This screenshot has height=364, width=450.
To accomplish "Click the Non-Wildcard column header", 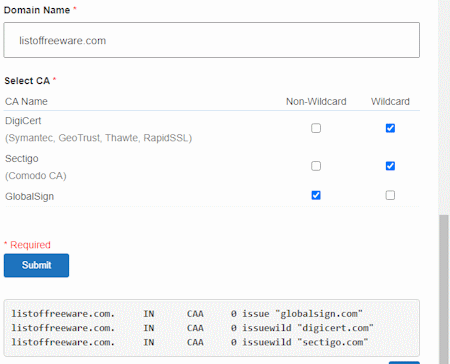I will 316,101.
